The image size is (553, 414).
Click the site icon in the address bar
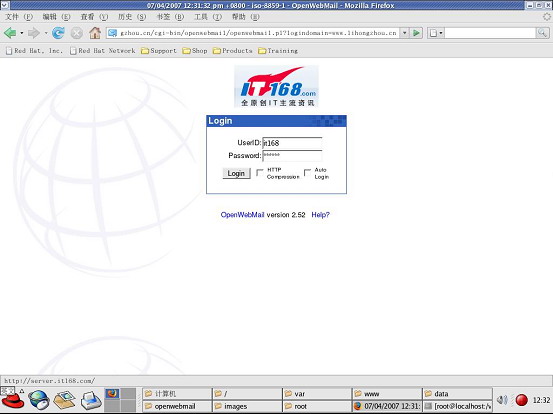(113, 33)
